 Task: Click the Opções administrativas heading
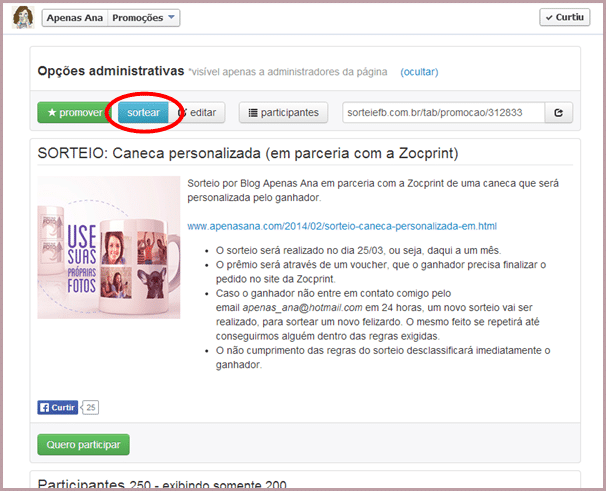110,72
